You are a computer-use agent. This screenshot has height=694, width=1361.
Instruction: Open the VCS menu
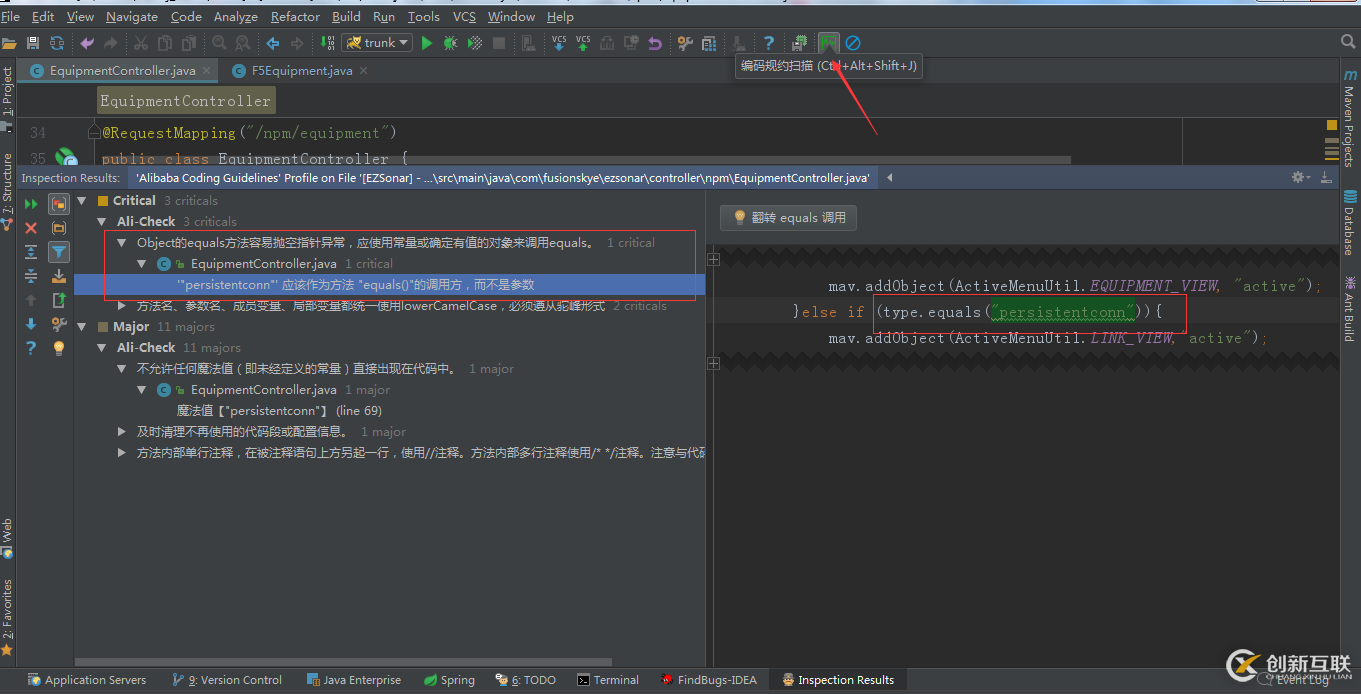(x=464, y=17)
